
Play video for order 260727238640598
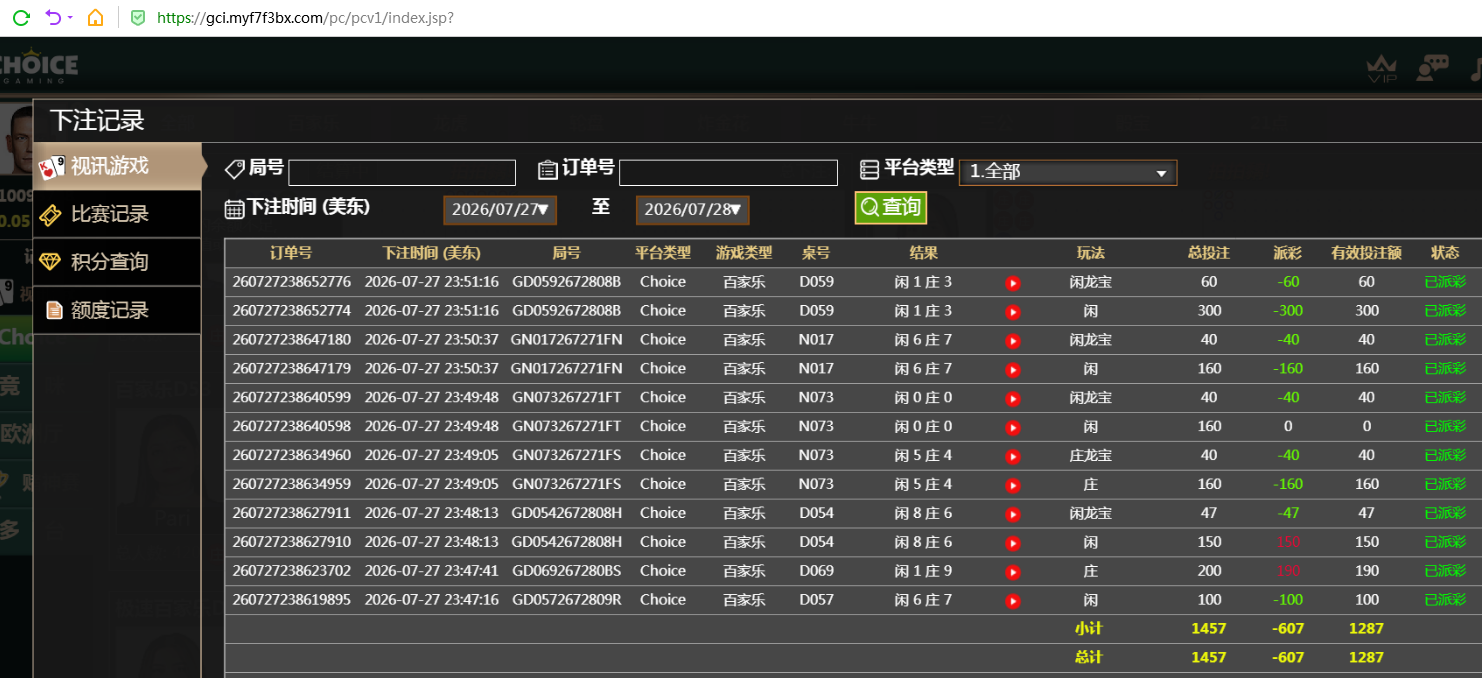1013,428
